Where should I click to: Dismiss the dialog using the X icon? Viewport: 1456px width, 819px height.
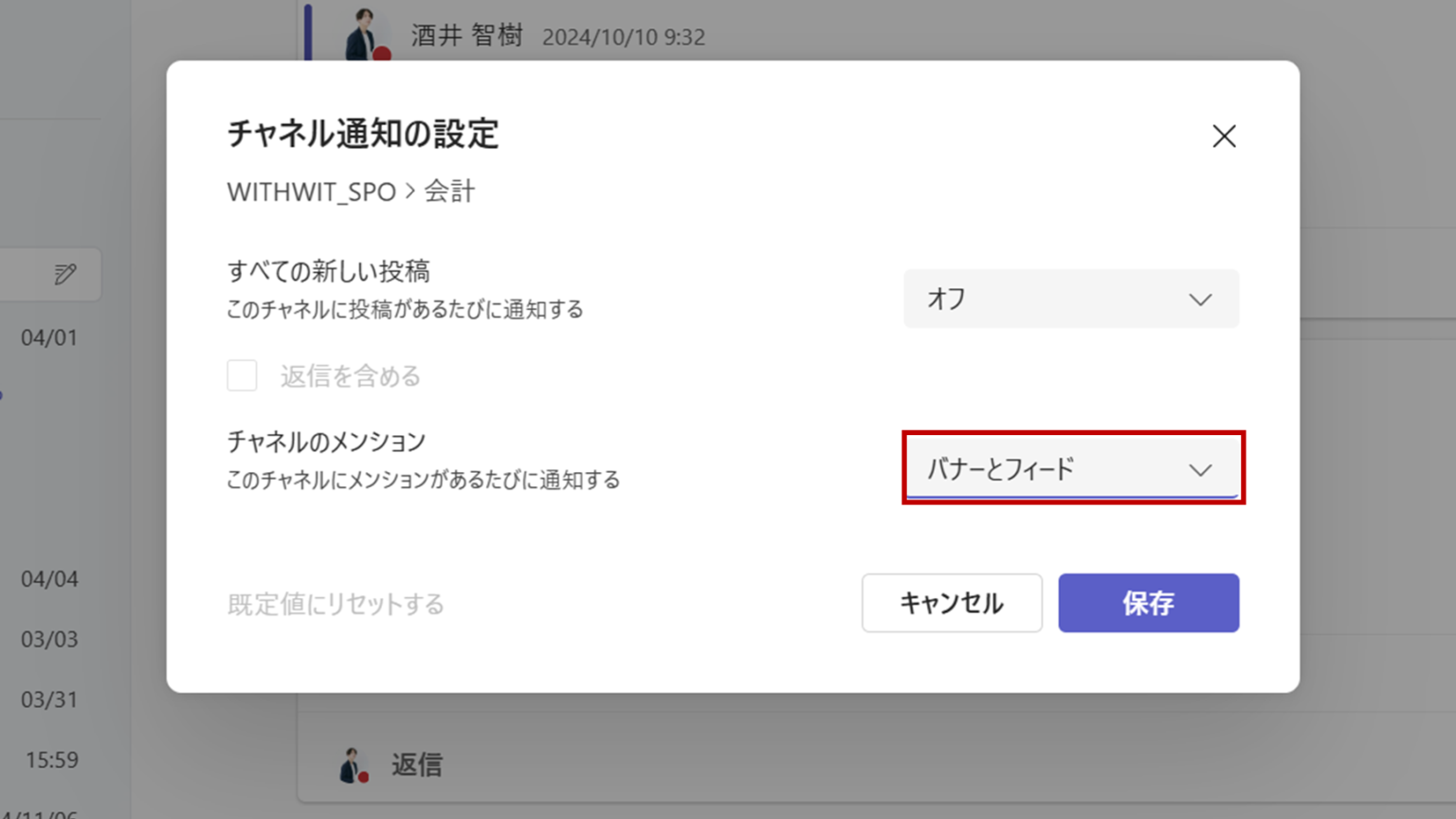pyautogui.click(x=1224, y=136)
